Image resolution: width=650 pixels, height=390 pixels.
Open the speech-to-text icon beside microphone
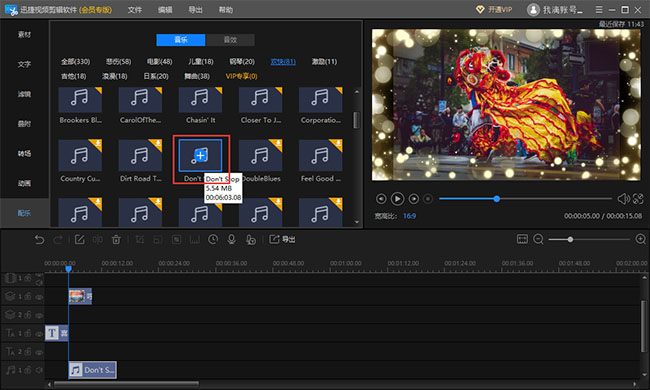[250, 240]
